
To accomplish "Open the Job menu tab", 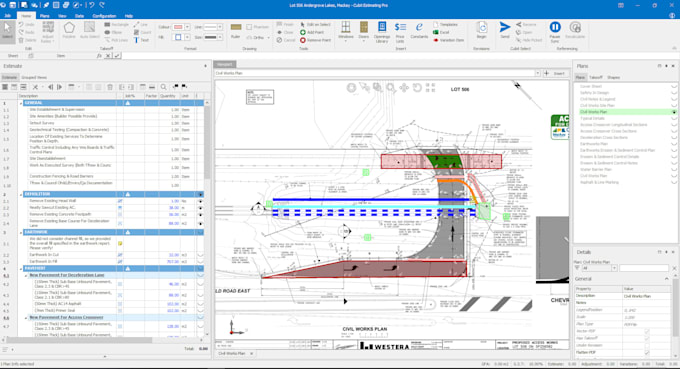I will 7,16.
